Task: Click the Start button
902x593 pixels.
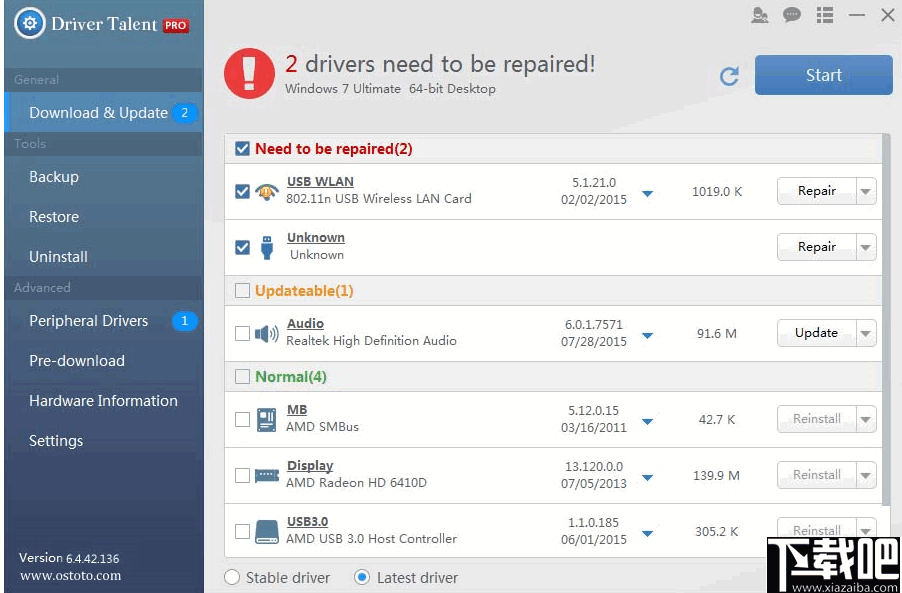Action: 823,75
